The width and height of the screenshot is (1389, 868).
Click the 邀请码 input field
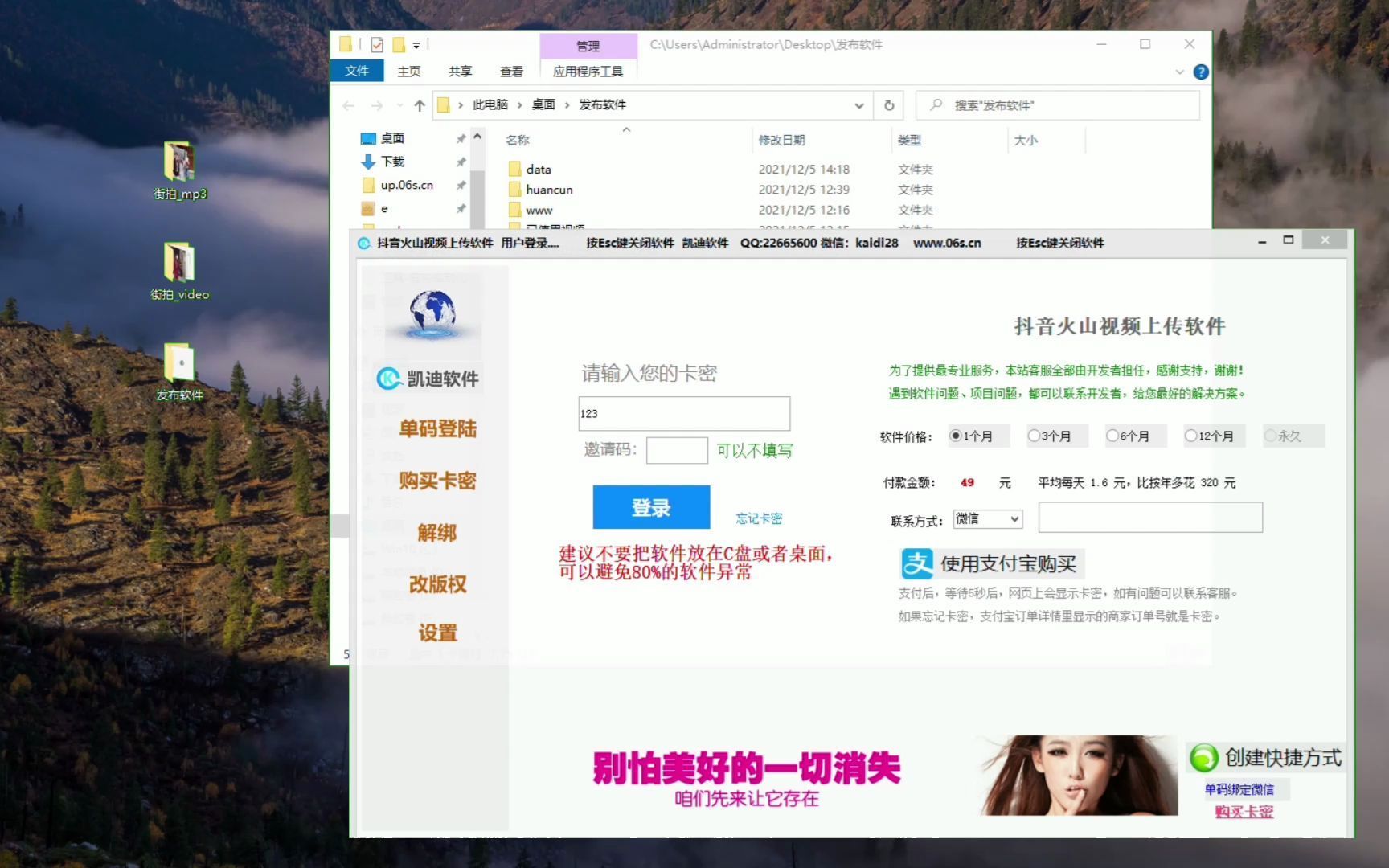pos(677,450)
